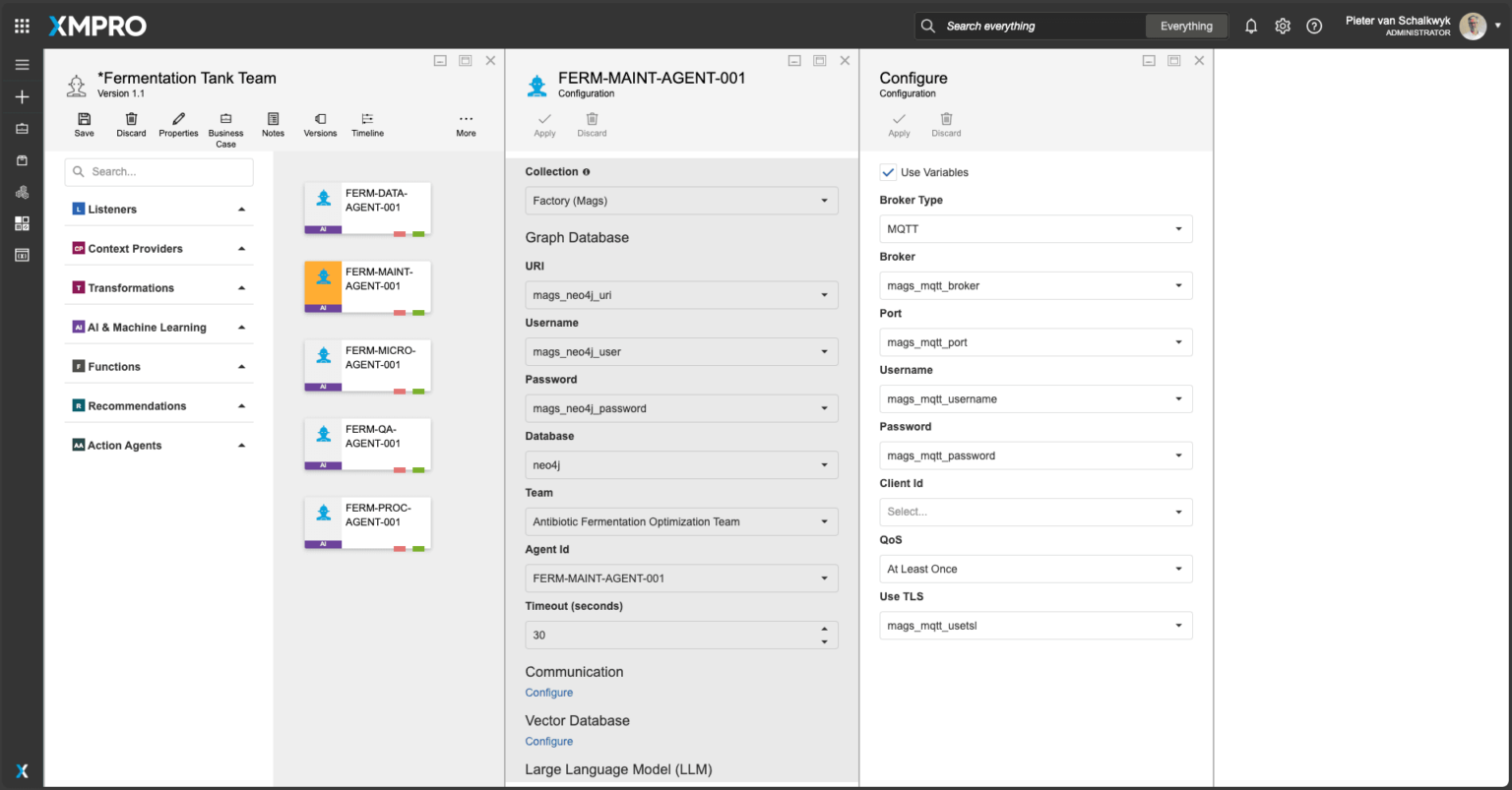Click the Everything search filter button

pos(1186,27)
